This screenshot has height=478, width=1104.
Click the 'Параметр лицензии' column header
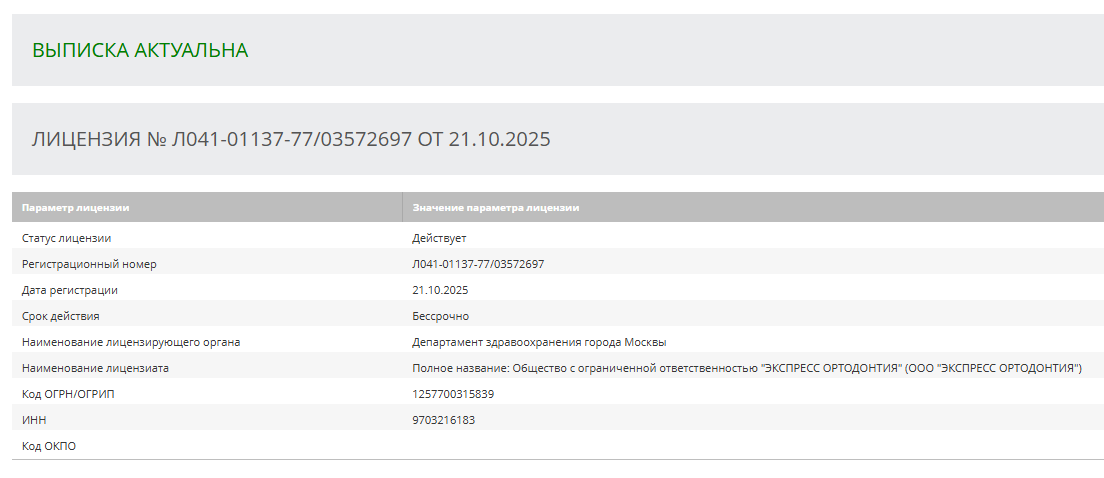75,208
